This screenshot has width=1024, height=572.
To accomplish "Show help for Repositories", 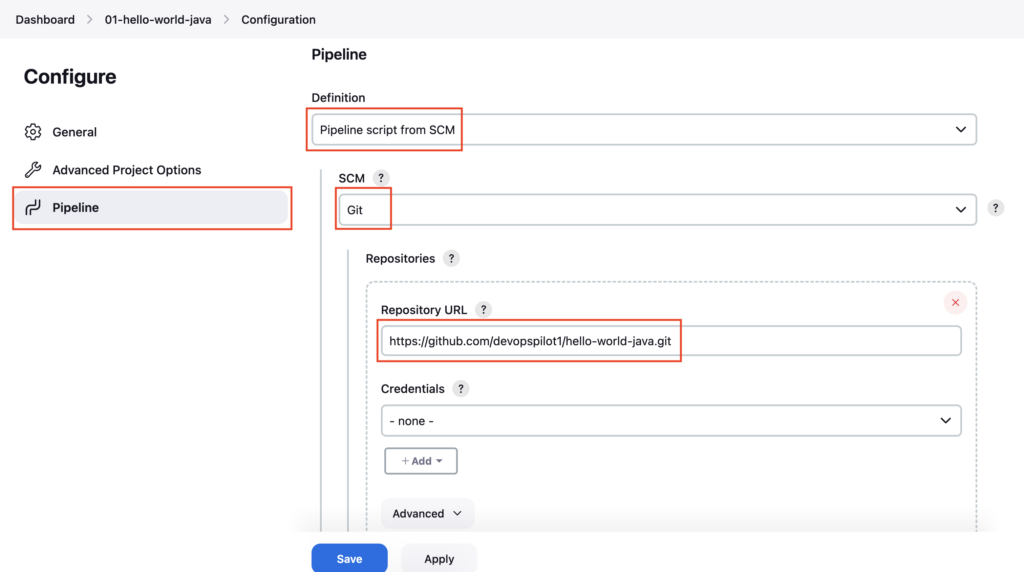I will (x=451, y=259).
